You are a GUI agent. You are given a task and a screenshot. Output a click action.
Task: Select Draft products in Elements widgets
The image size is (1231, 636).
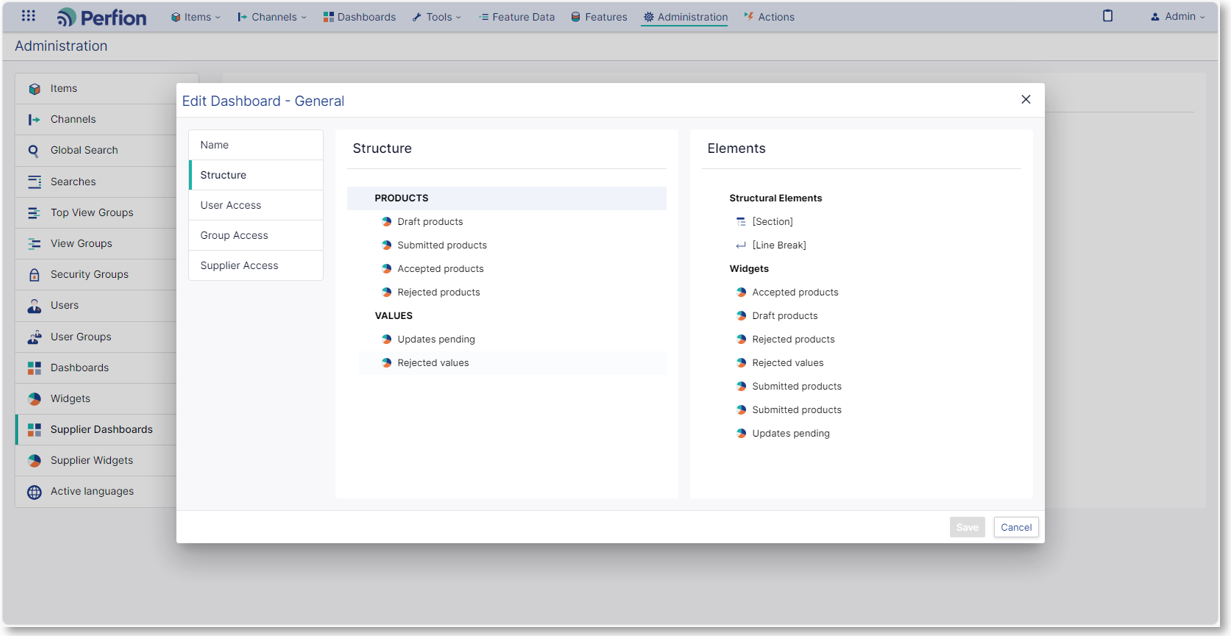tap(785, 316)
